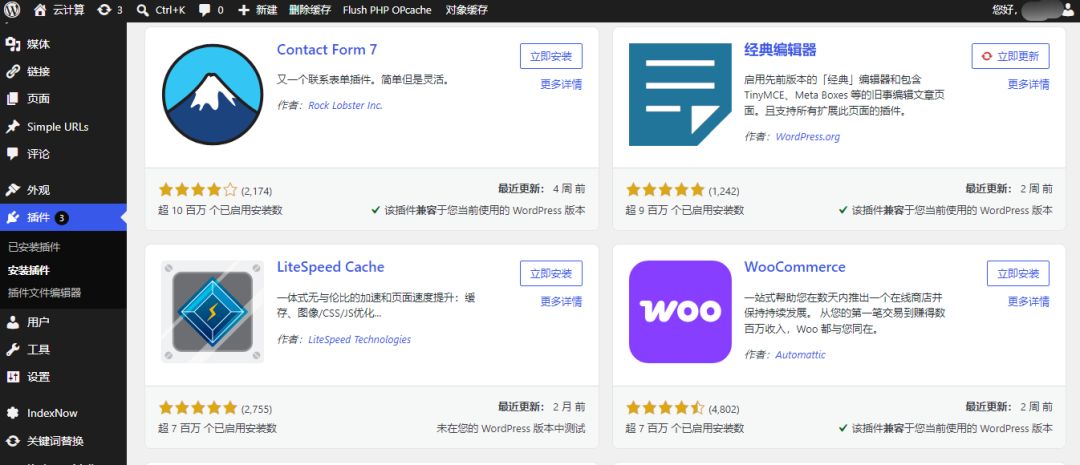Select the 安装插件 submenu item
This screenshot has height=465, width=1080.
29,270
